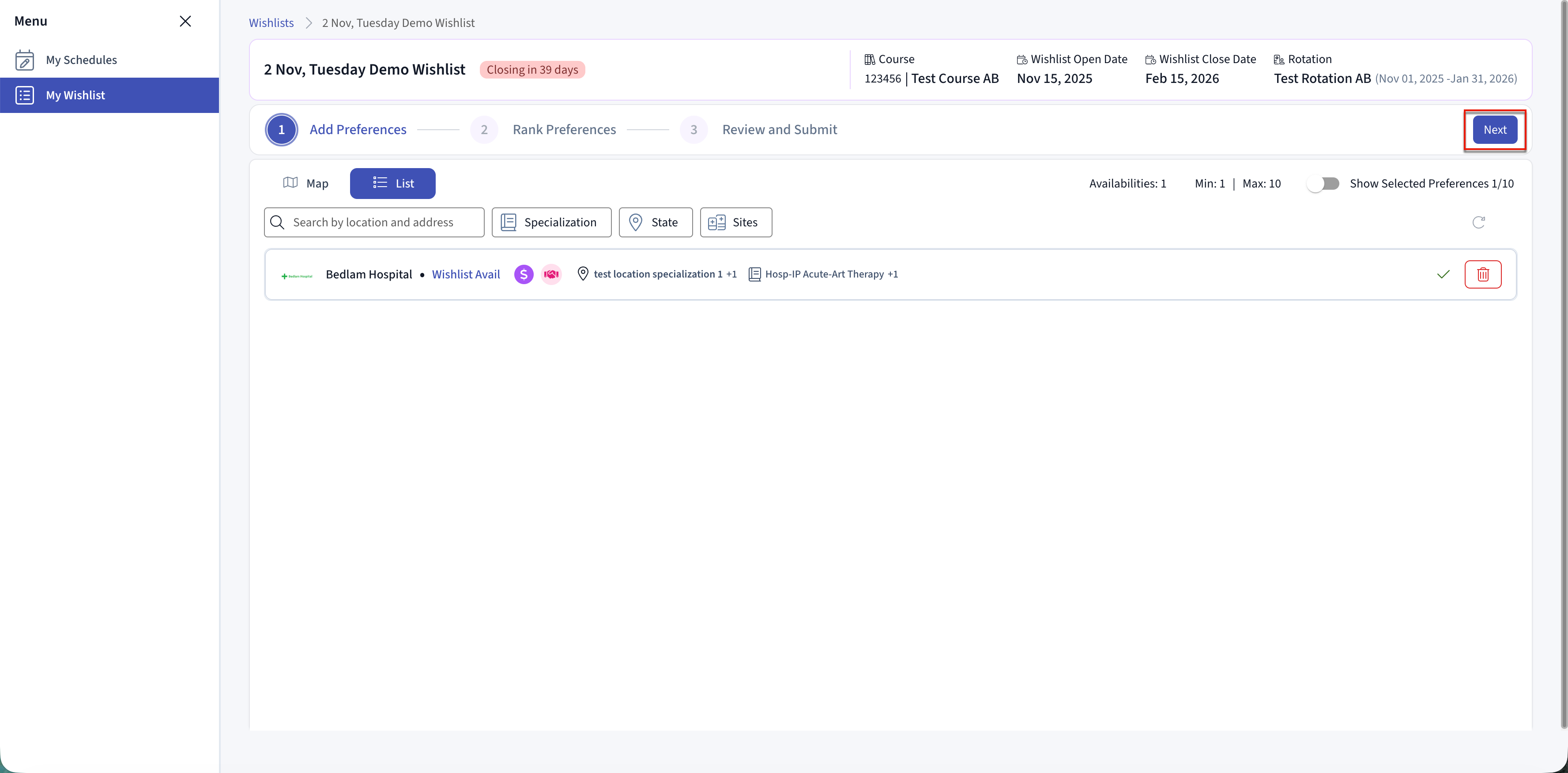Click the green checkmark on Bedlam Hospital
1568x773 pixels.
click(1443, 274)
